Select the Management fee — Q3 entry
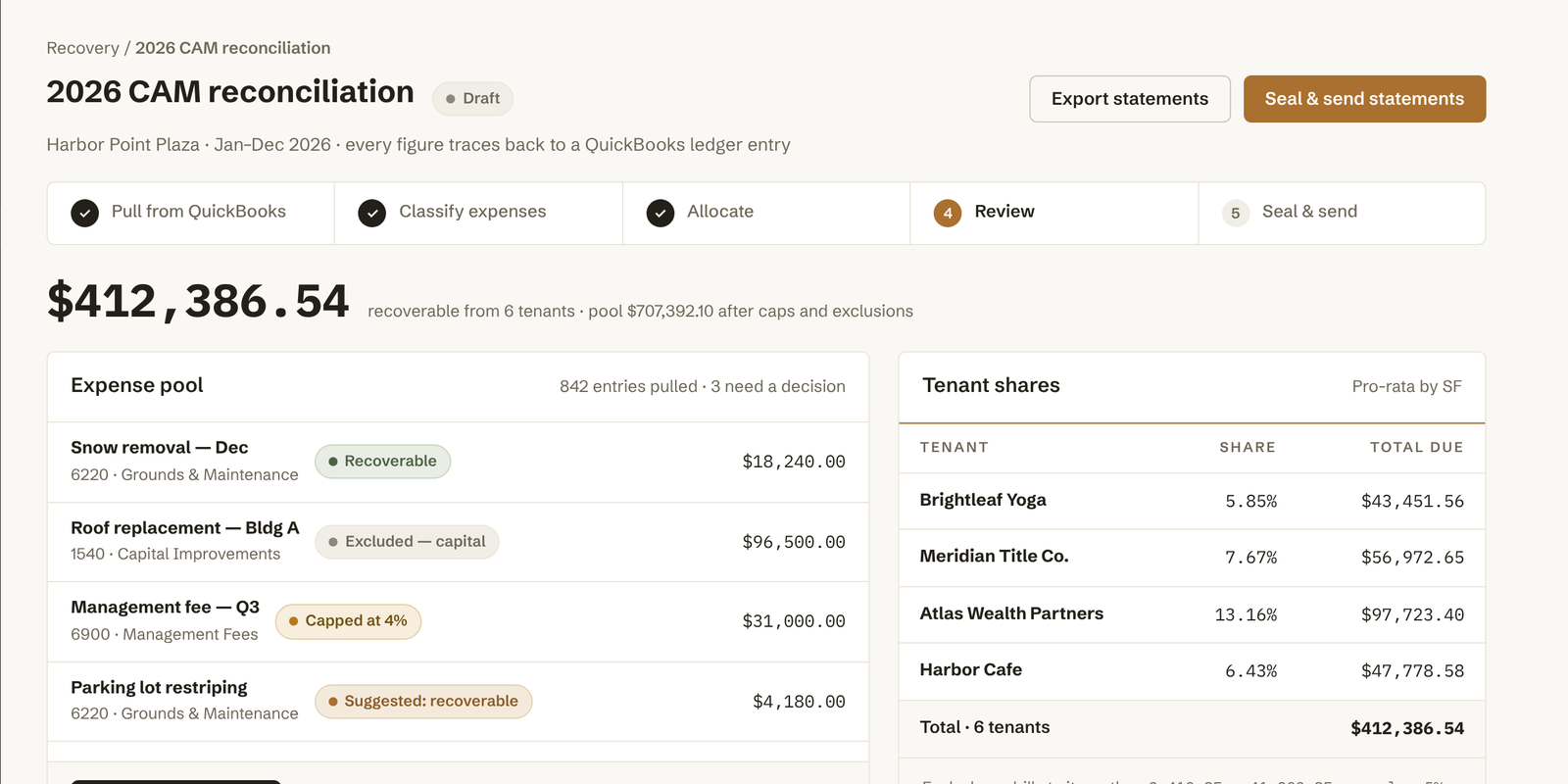The height and width of the screenshot is (784, 1568). (458, 622)
